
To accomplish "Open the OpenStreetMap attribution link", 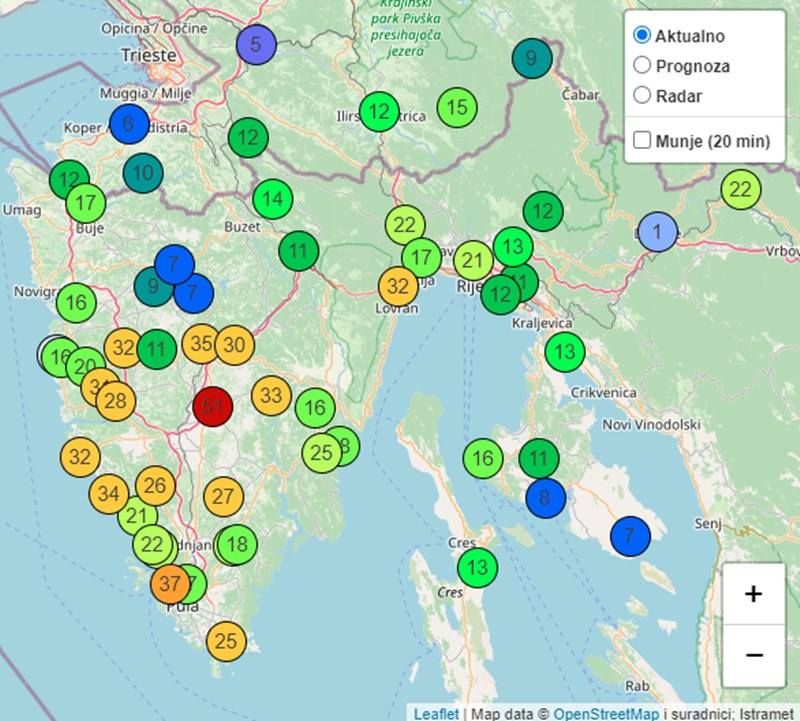I will pos(606,713).
